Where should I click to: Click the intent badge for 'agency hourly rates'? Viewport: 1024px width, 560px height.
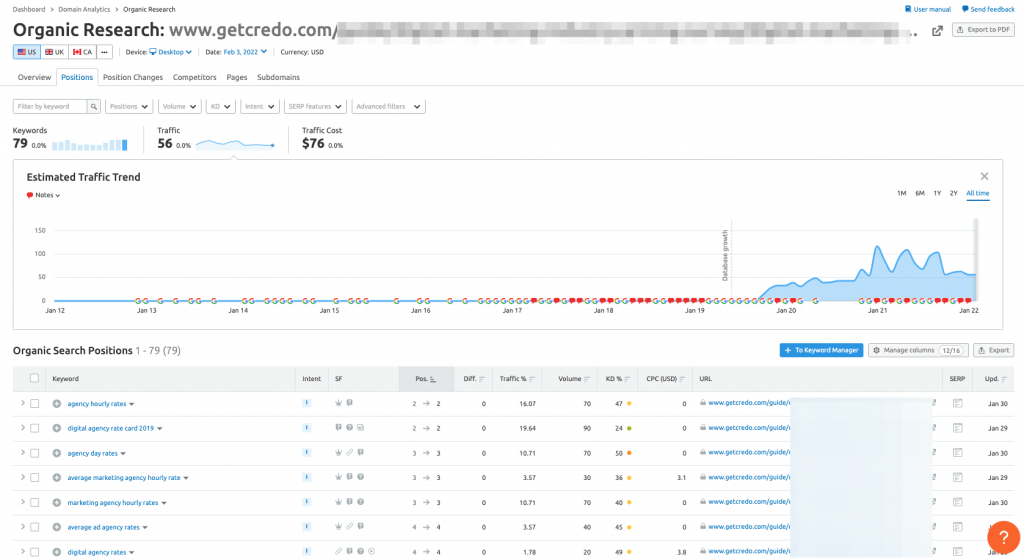pyautogui.click(x=306, y=403)
